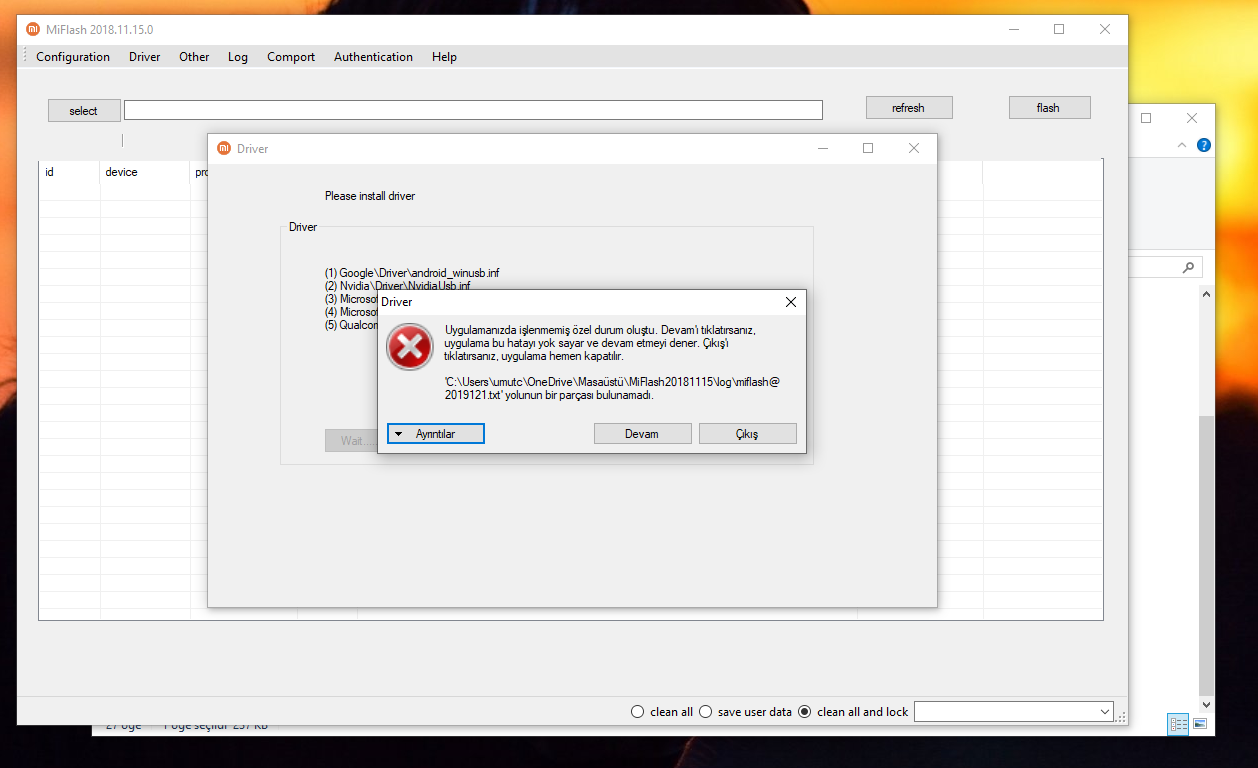Click the refresh button
The image size is (1258, 768).
(909, 108)
